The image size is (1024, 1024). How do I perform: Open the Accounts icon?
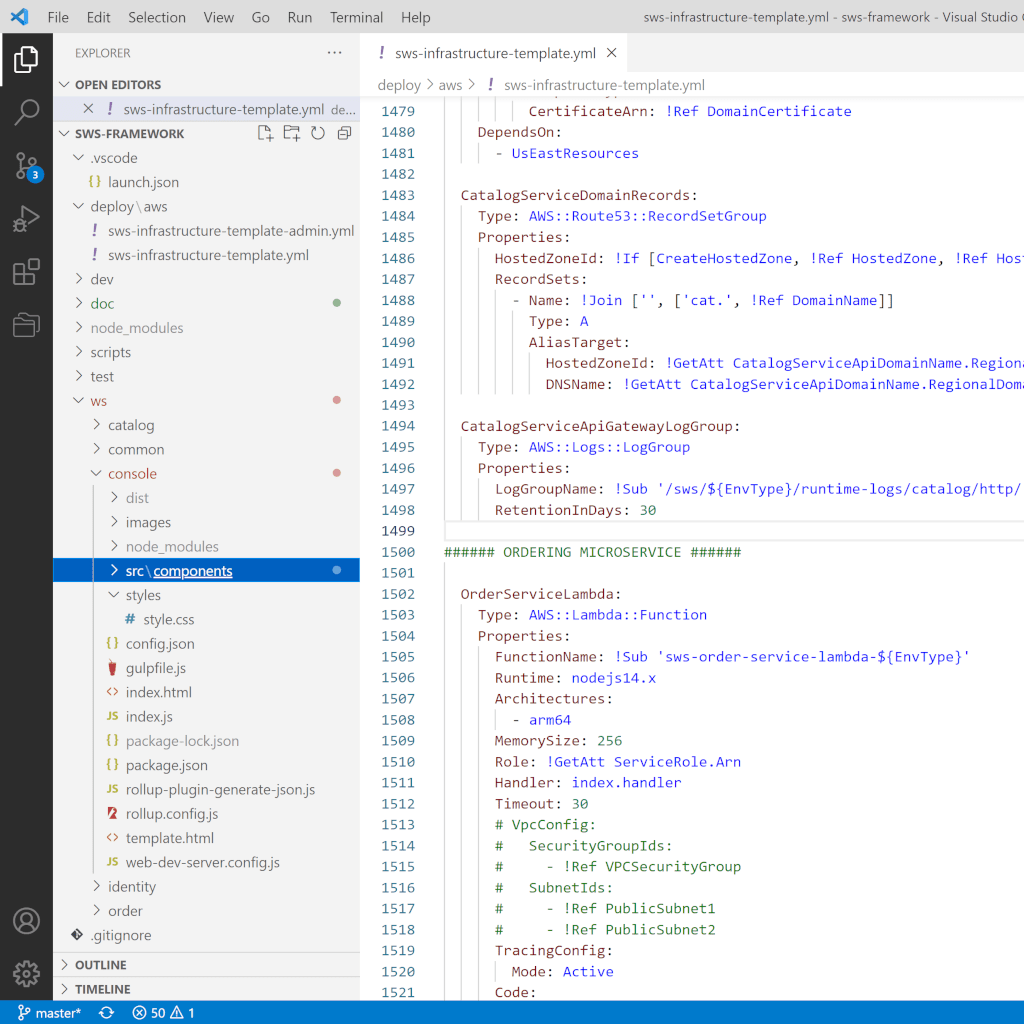click(26, 920)
